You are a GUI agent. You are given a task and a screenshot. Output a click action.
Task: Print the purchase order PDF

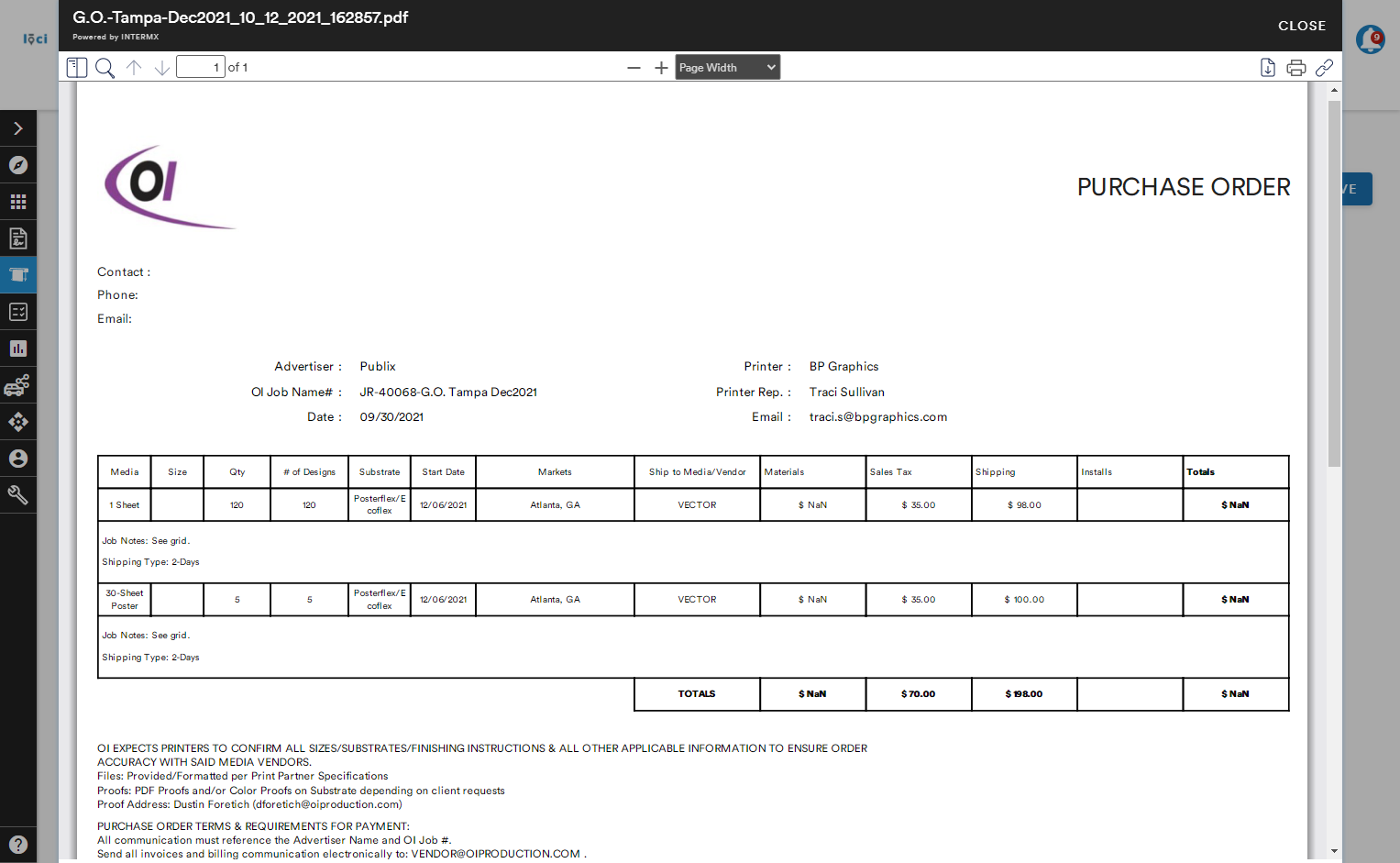coord(1296,68)
